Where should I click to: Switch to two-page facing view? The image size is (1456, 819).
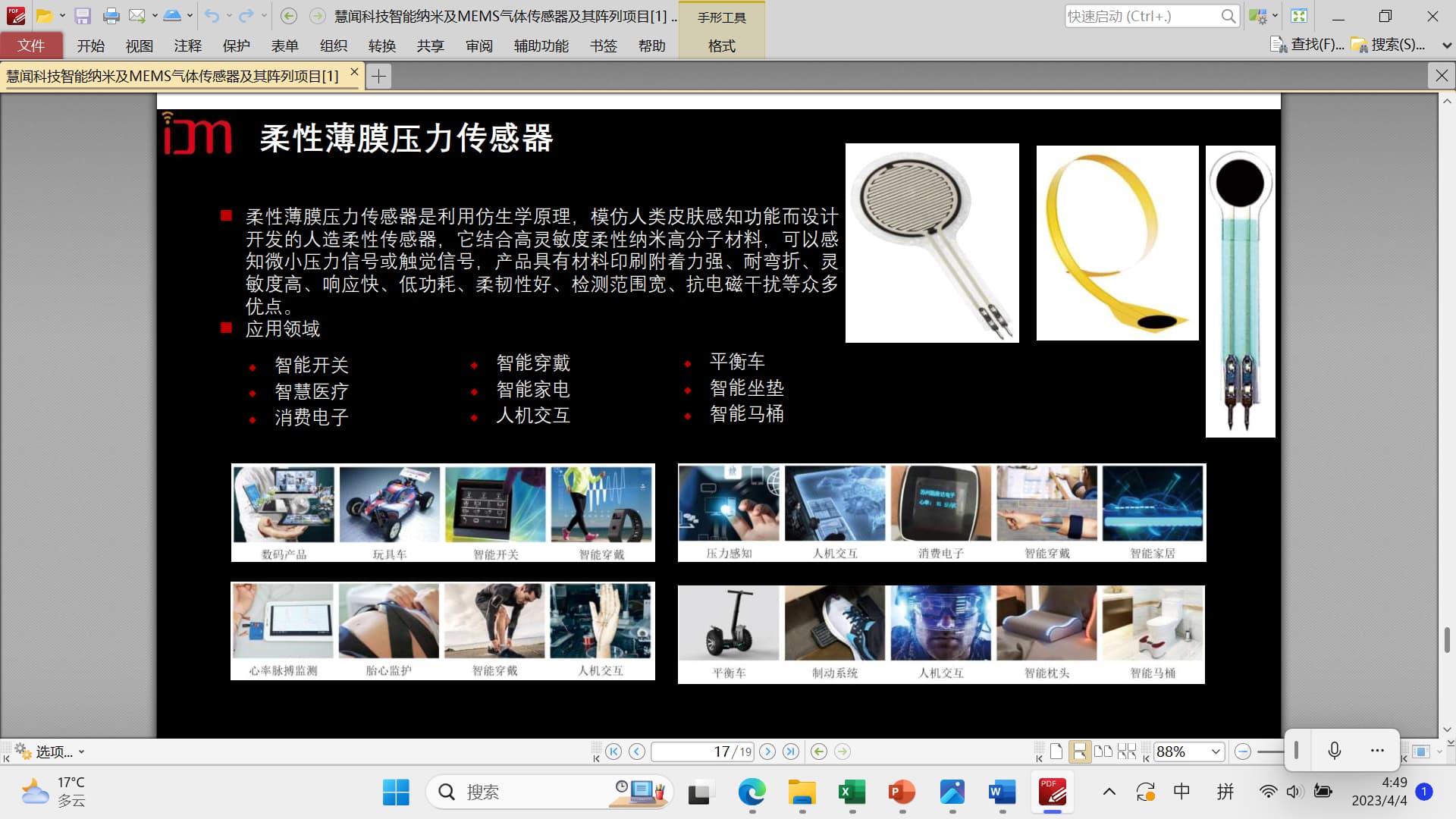(x=1103, y=752)
